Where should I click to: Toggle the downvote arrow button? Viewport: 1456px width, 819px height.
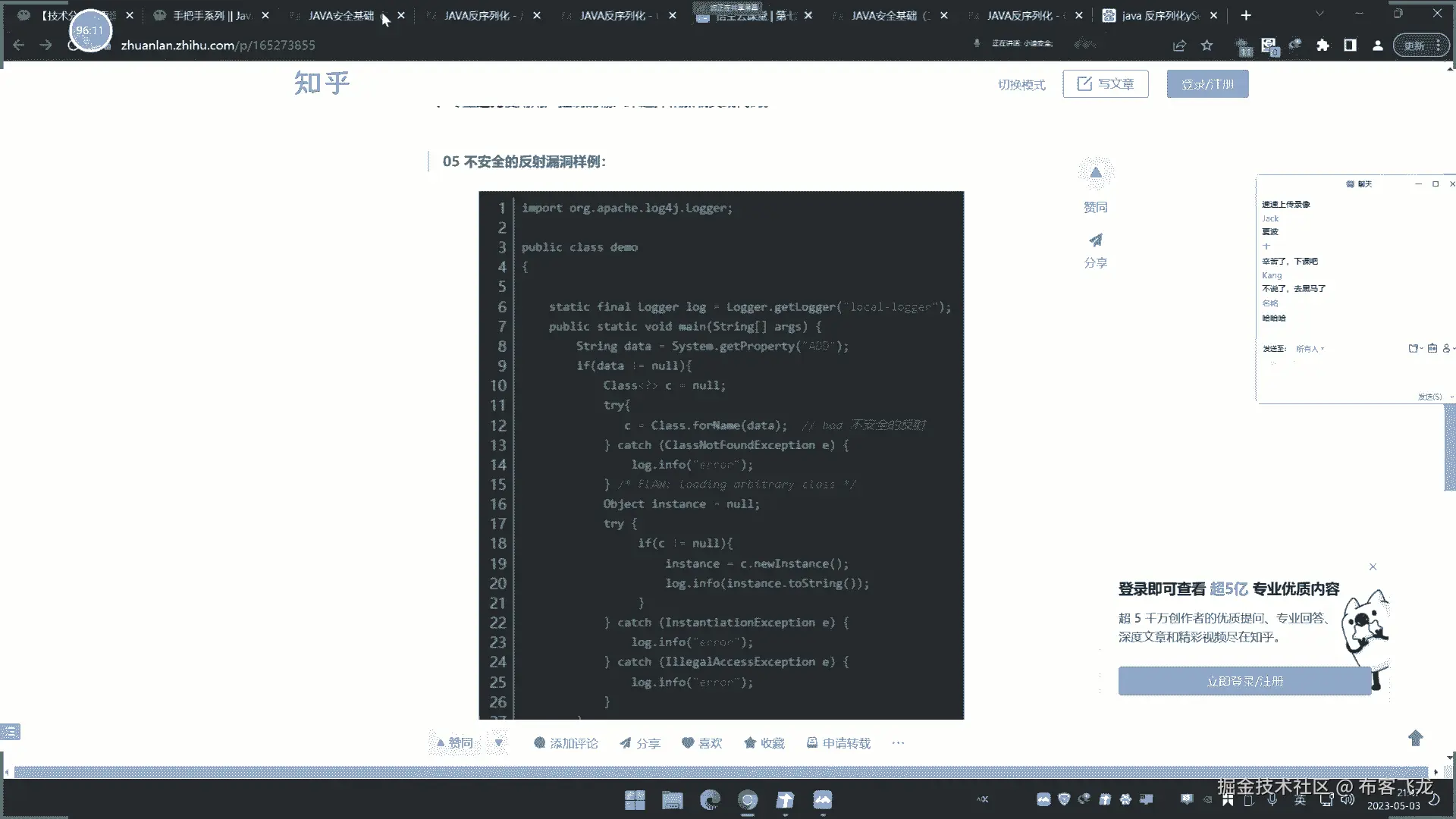pos(499,743)
